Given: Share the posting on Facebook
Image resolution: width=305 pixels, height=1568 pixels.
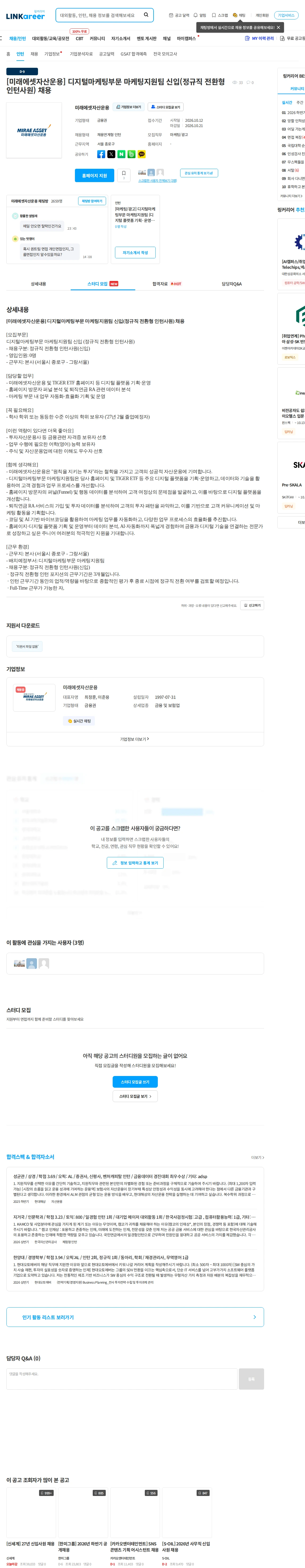Looking at the screenshot, I should pyautogui.click(x=101, y=154).
